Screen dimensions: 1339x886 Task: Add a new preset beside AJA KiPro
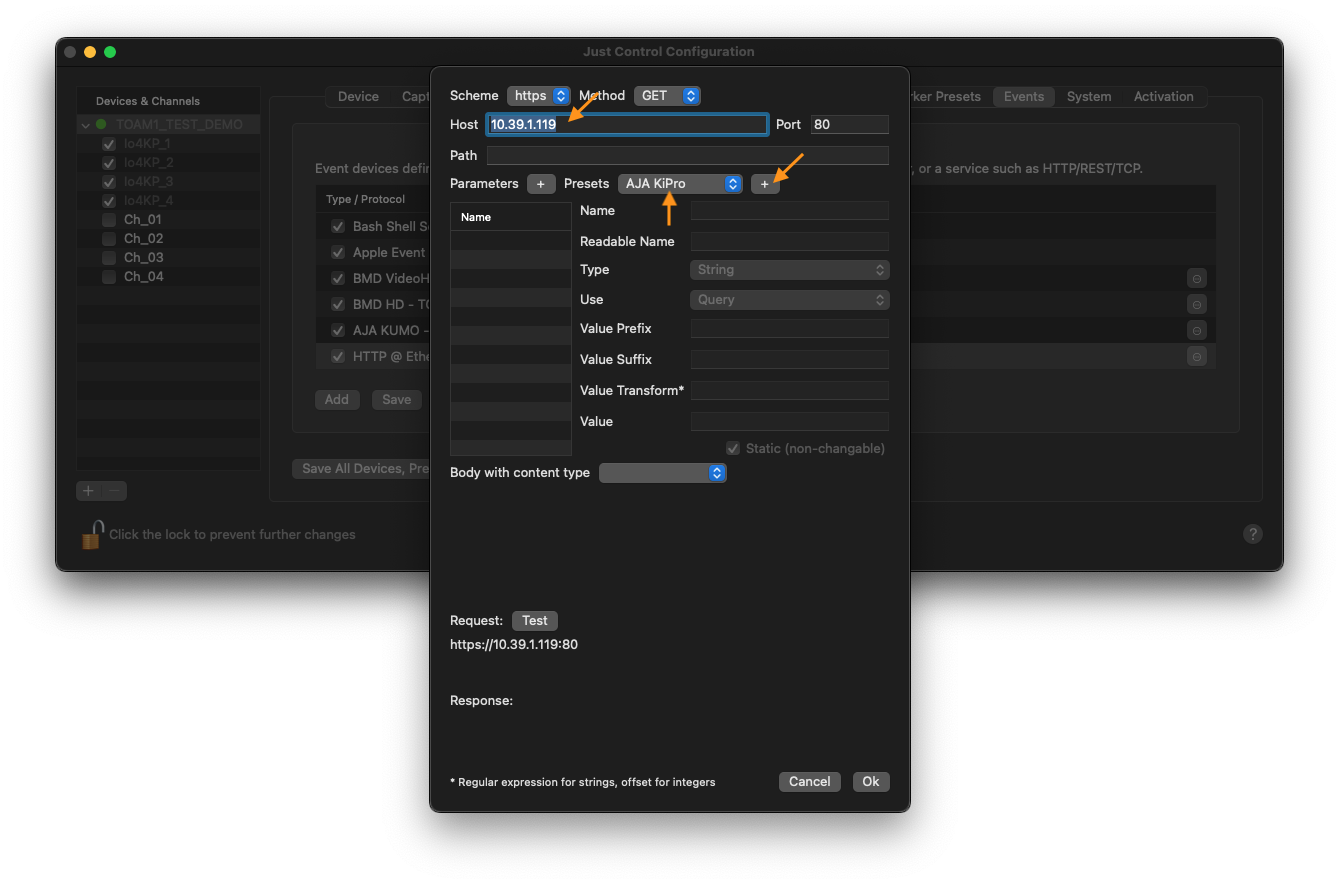tap(765, 184)
